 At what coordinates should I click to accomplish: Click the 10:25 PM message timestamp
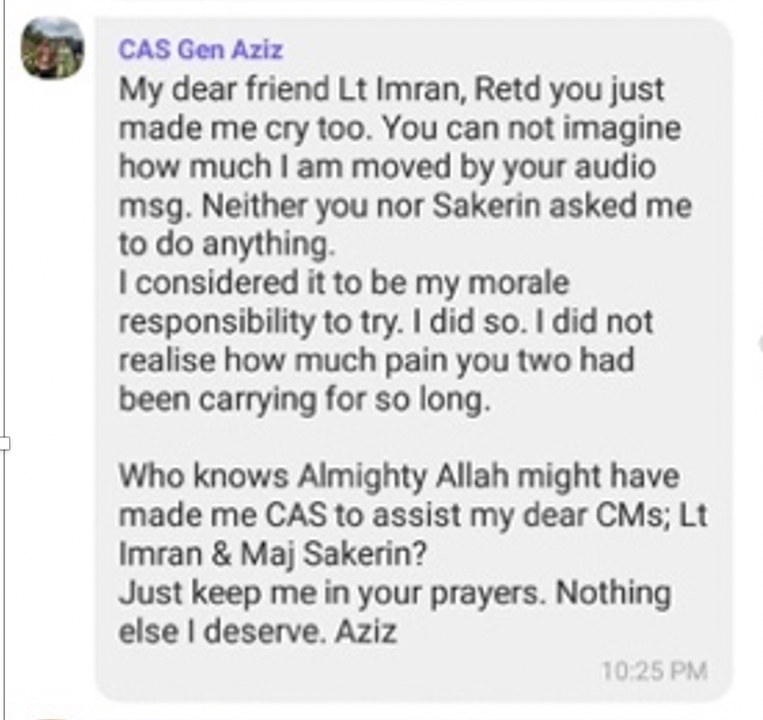[654, 671]
